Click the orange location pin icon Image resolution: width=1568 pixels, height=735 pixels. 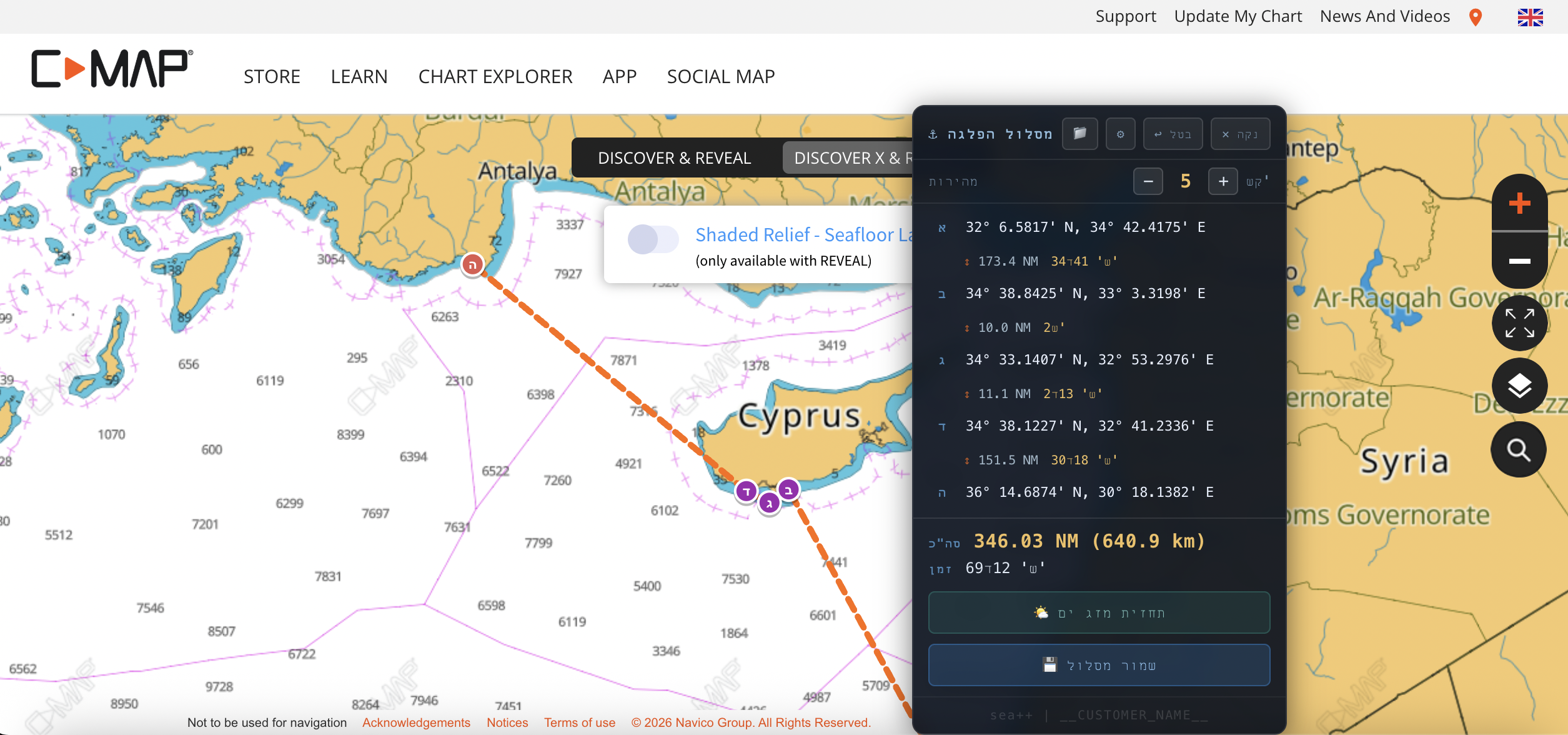(x=1476, y=17)
